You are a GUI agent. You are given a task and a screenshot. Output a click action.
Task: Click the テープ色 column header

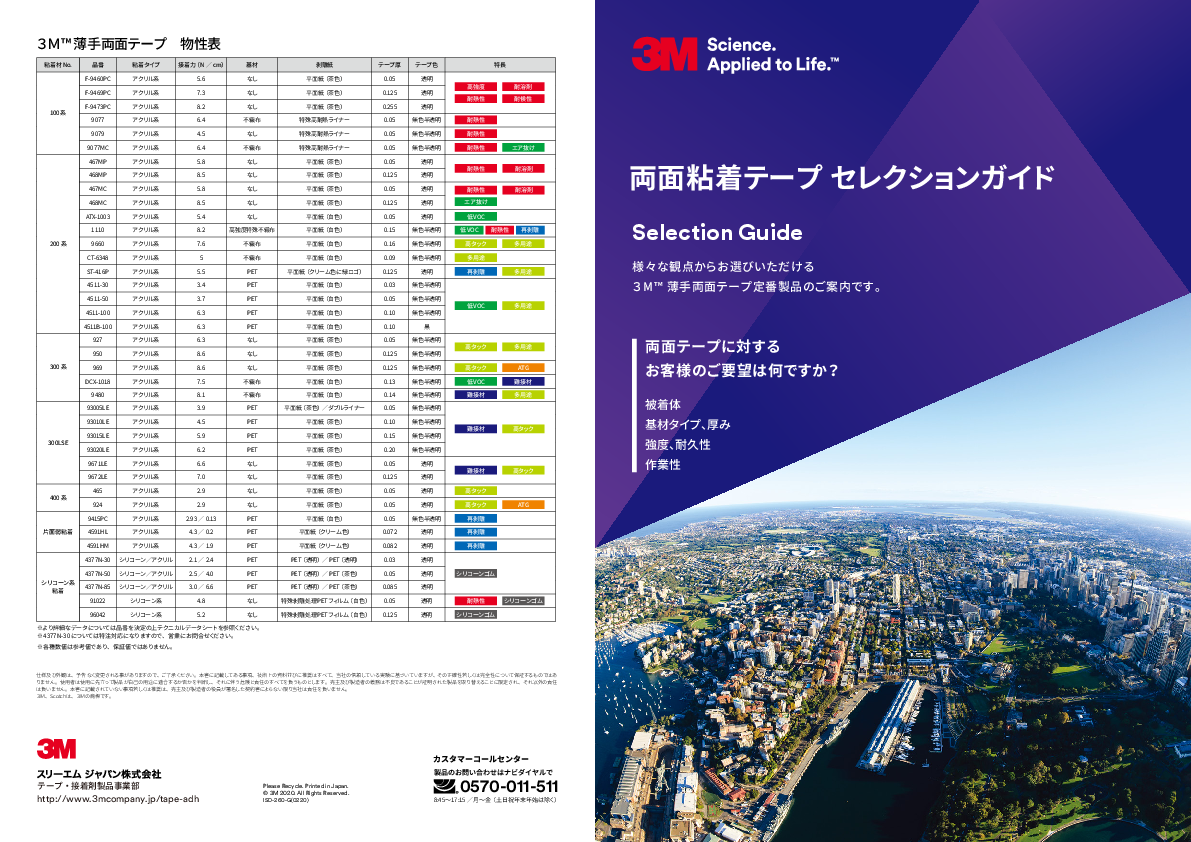[x=427, y=65]
